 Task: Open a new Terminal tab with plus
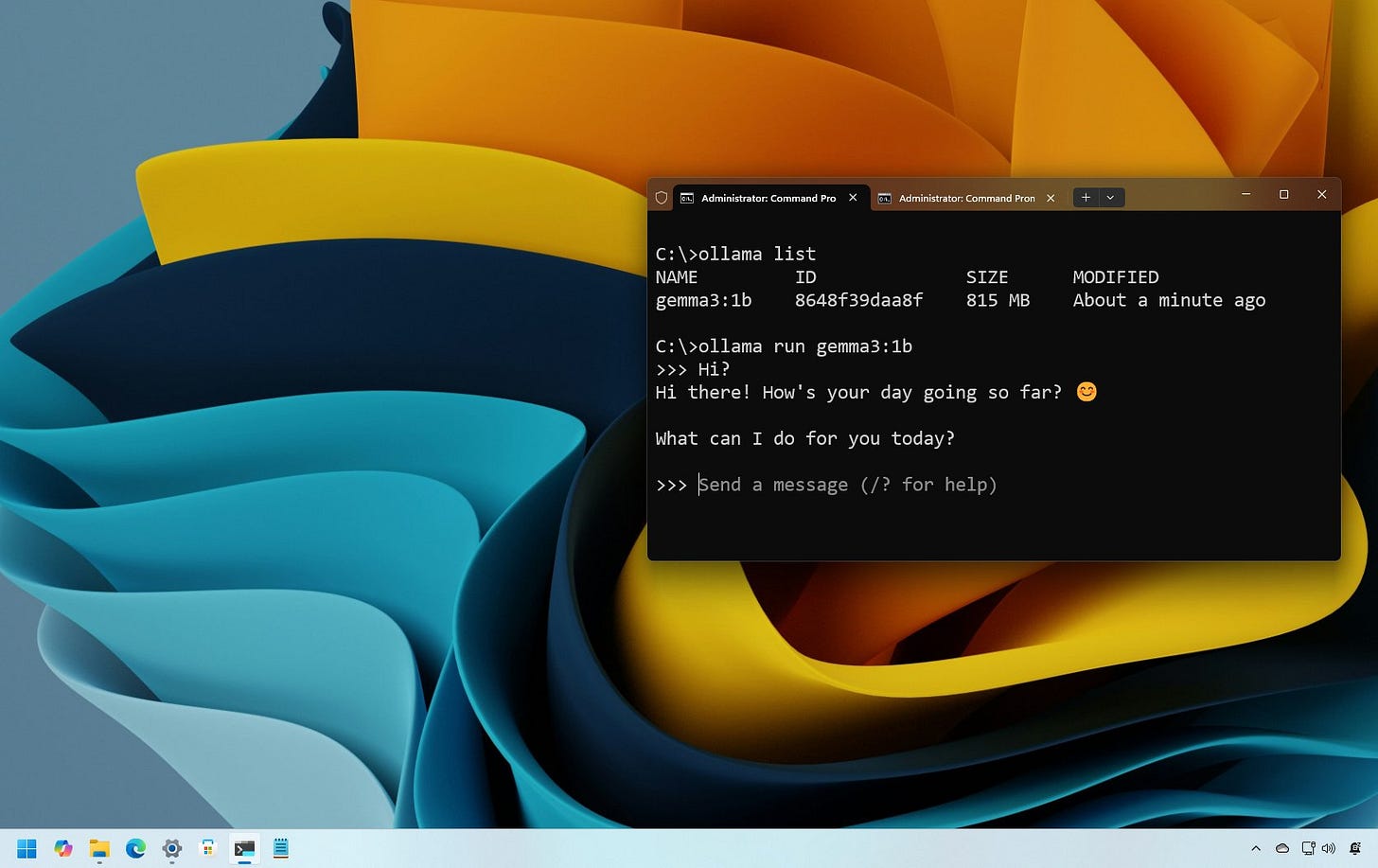tap(1086, 198)
